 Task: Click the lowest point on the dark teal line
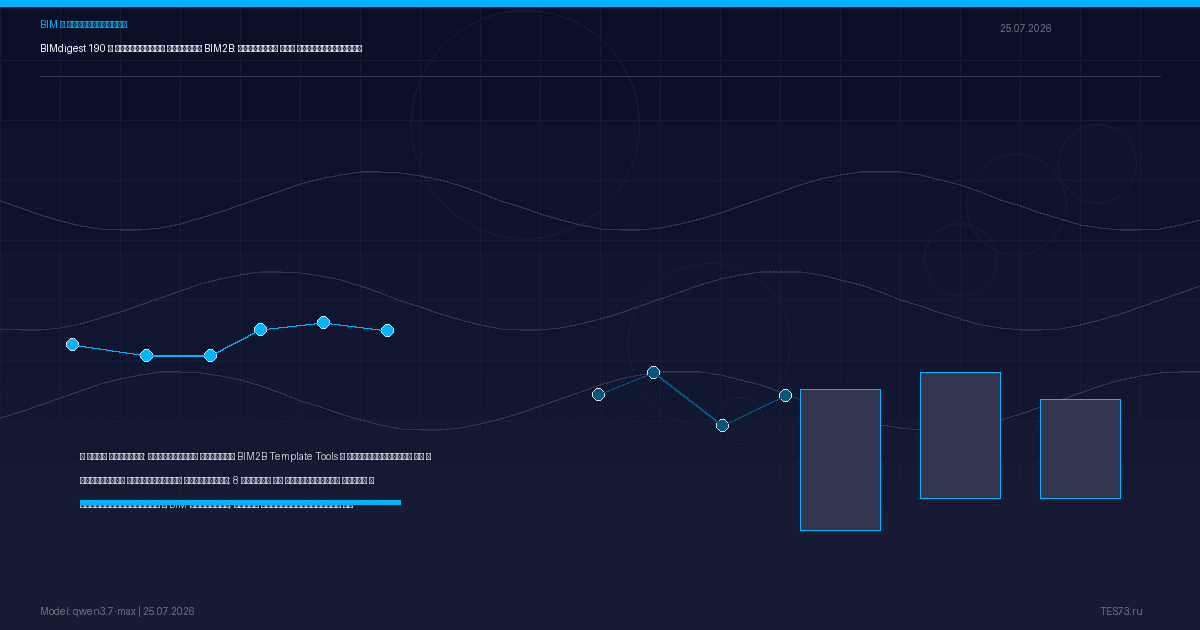[x=722, y=425]
